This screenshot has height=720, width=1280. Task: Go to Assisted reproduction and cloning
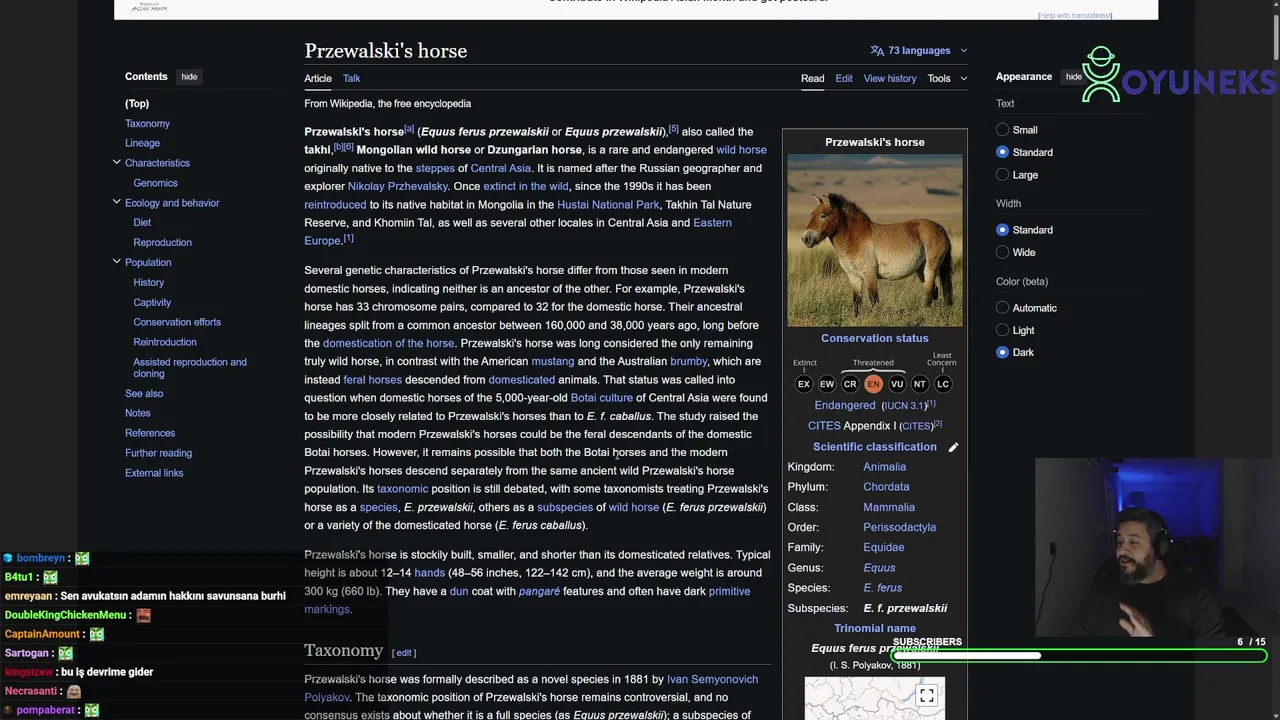[190, 367]
